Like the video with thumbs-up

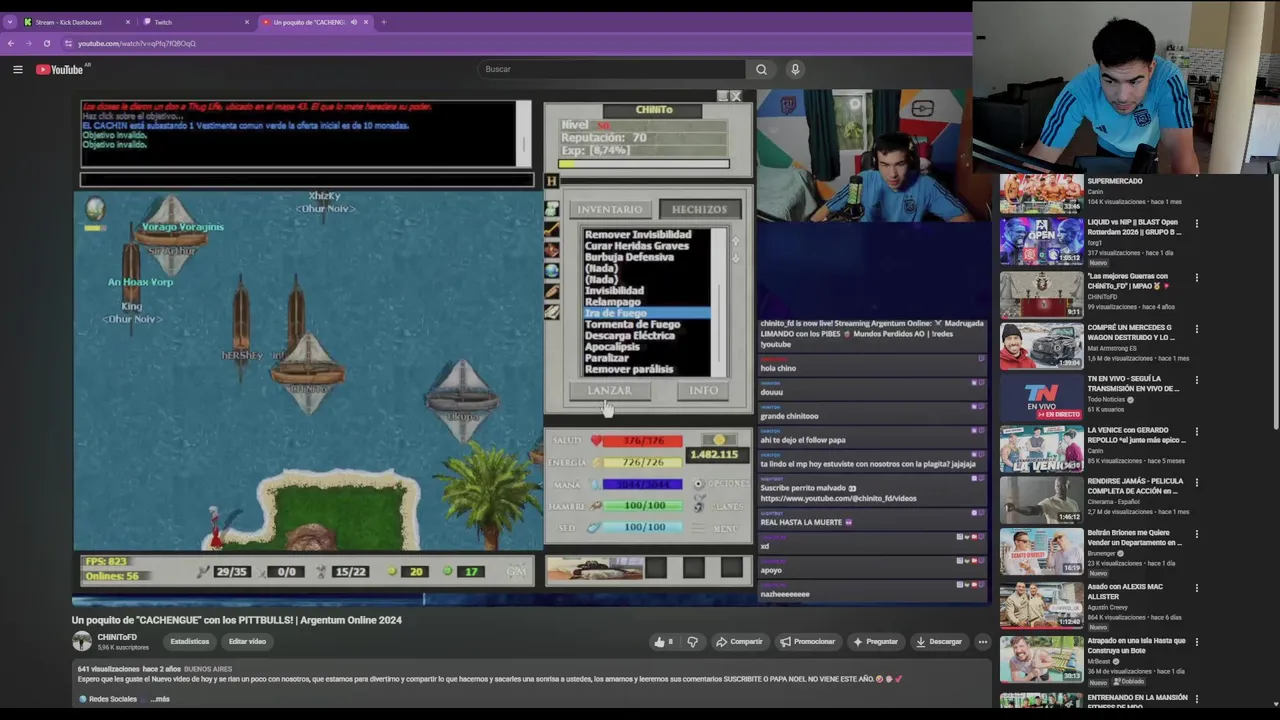tap(664, 642)
